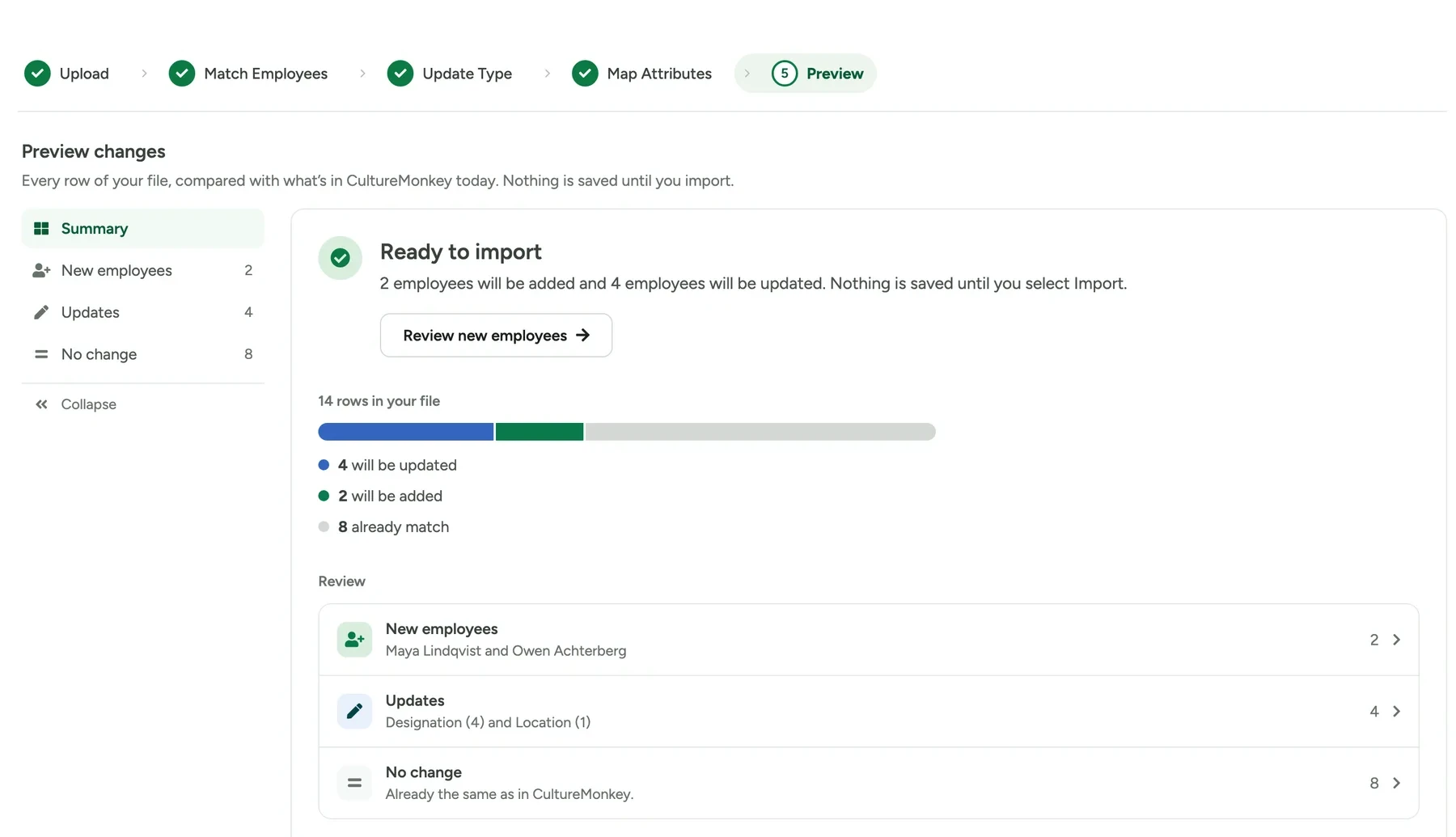Image resolution: width=1456 pixels, height=837 pixels.
Task: Expand the New employees review row chevron
Action: pyautogui.click(x=1397, y=640)
